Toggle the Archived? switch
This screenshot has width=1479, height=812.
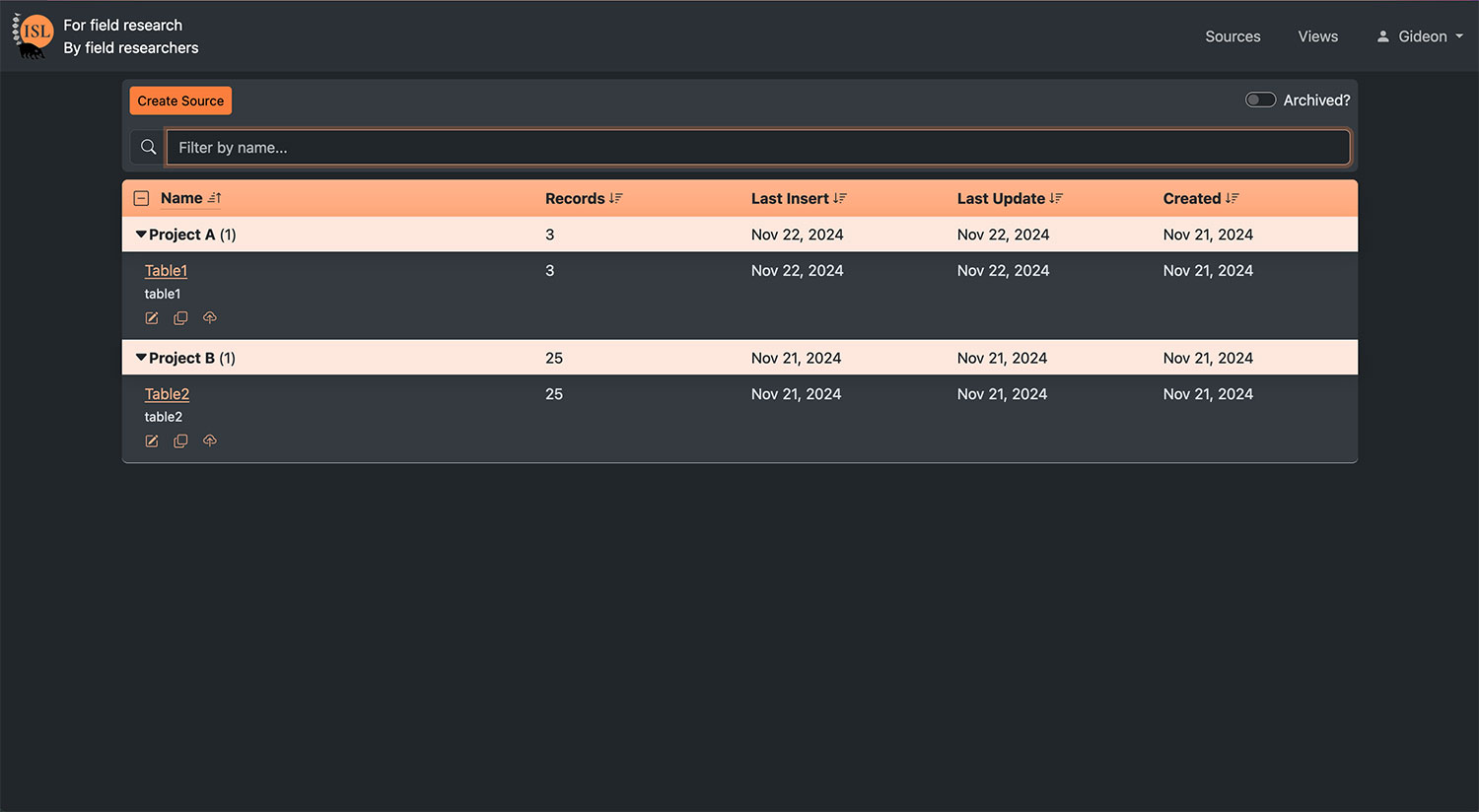(1260, 100)
